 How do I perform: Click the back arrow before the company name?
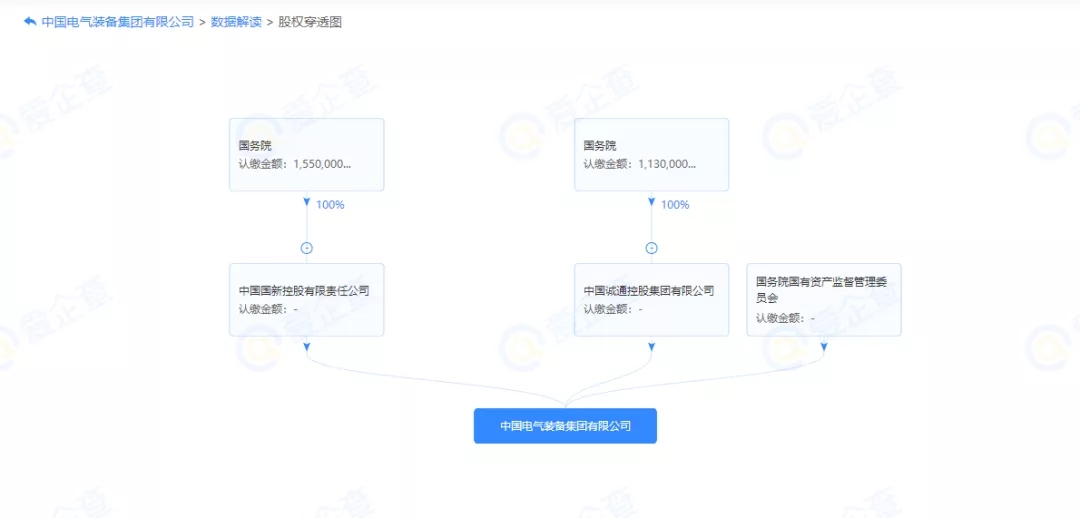(x=30, y=21)
